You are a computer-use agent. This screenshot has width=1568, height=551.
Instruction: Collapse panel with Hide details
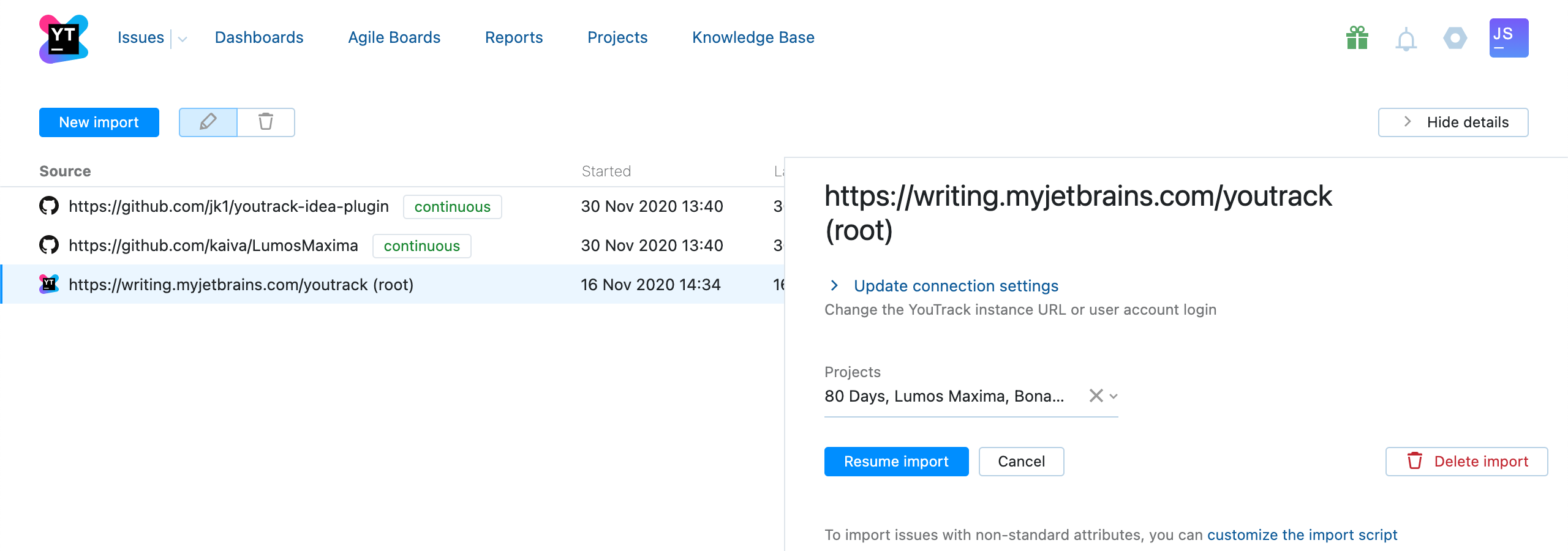[x=1453, y=122]
